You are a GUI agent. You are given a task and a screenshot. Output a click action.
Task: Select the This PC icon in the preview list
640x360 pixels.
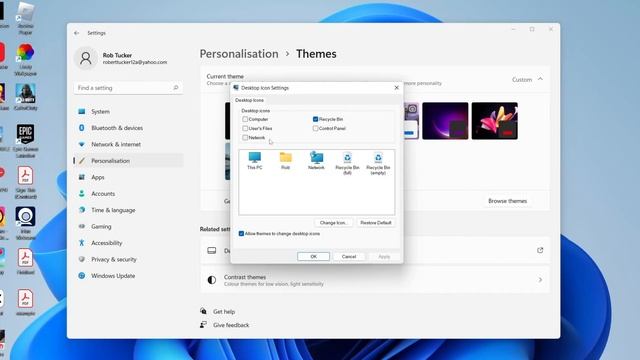click(x=255, y=160)
